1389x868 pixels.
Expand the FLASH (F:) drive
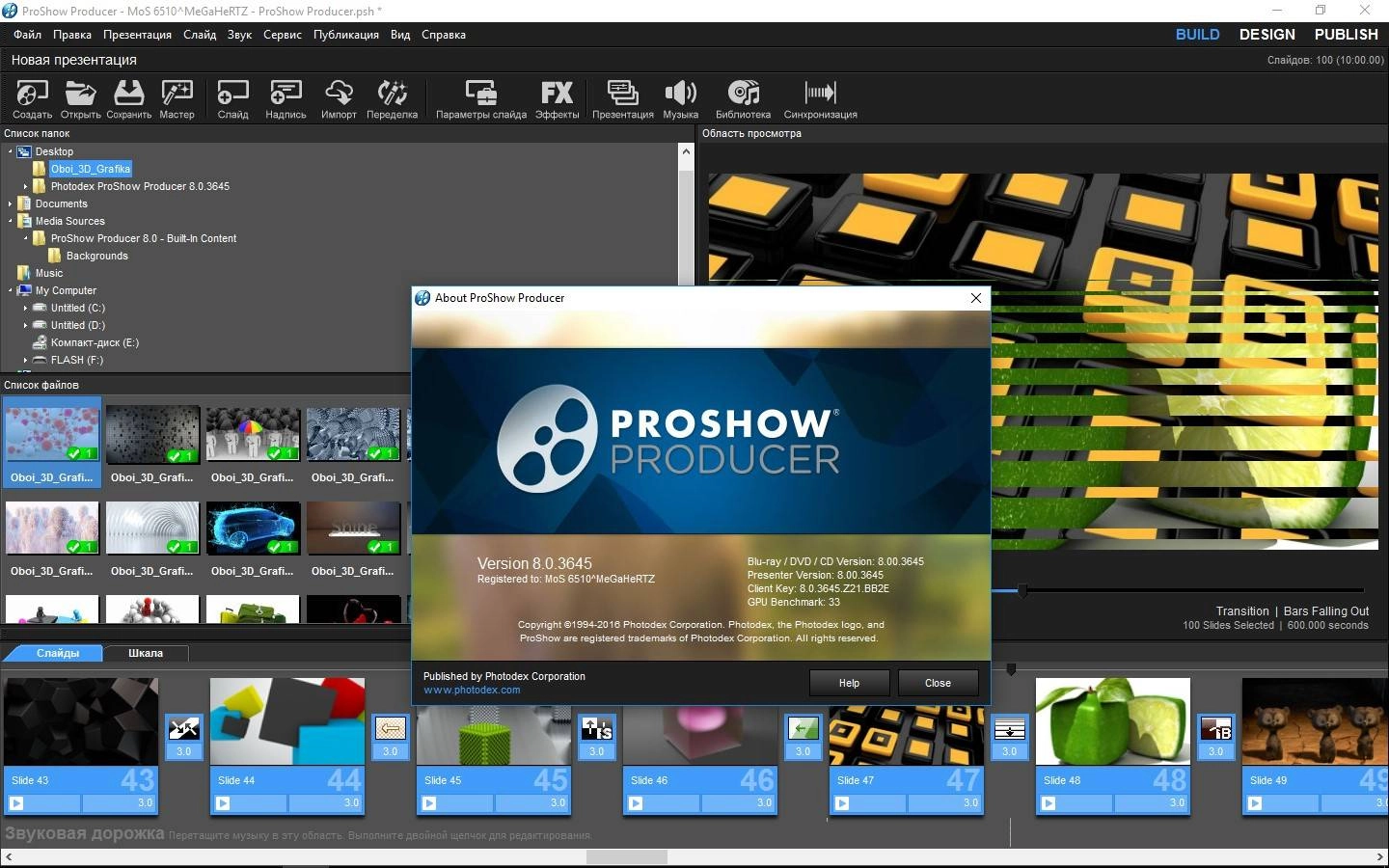[26, 360]
